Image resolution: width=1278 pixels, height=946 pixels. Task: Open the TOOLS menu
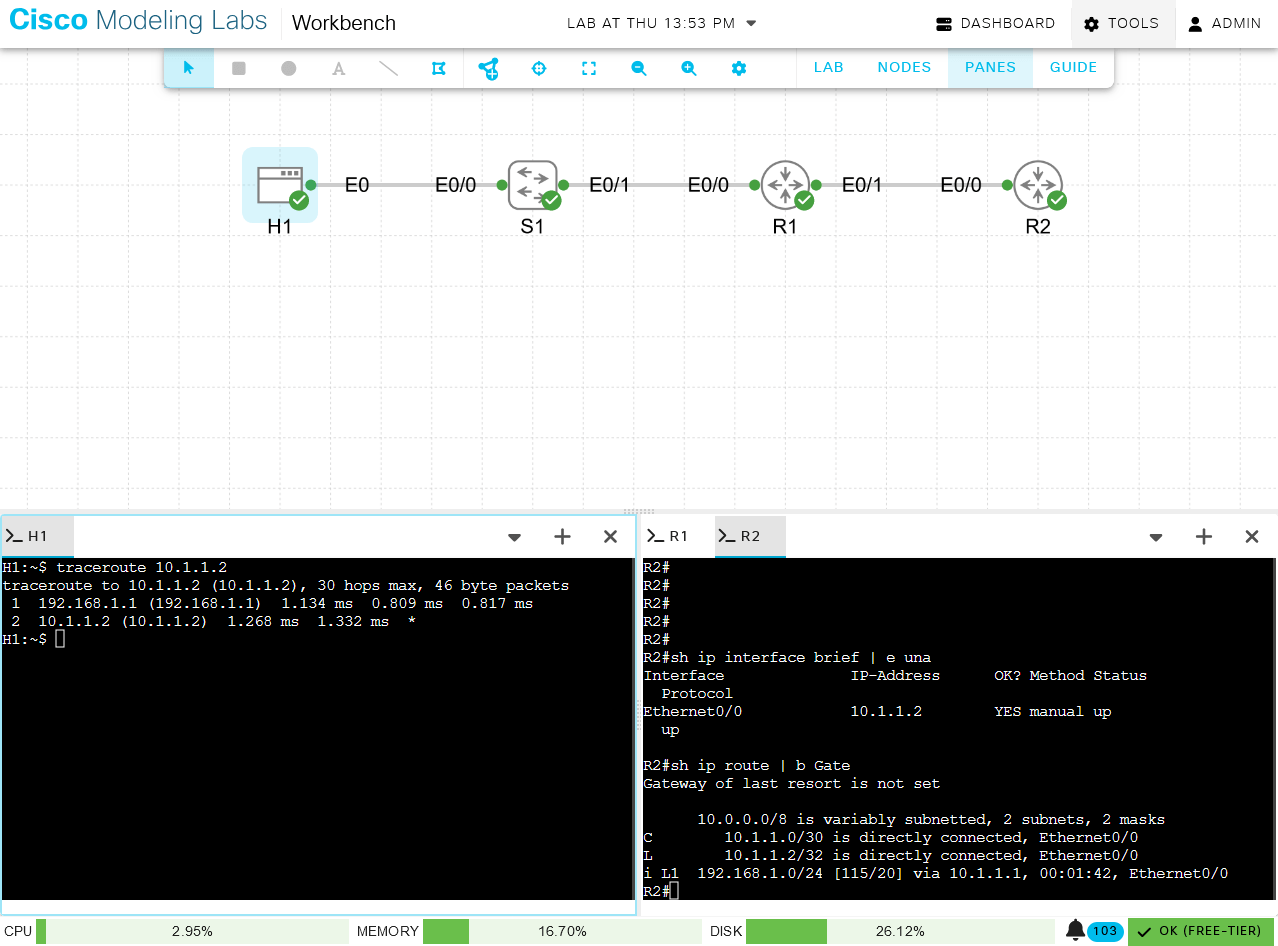(1121, 23)
